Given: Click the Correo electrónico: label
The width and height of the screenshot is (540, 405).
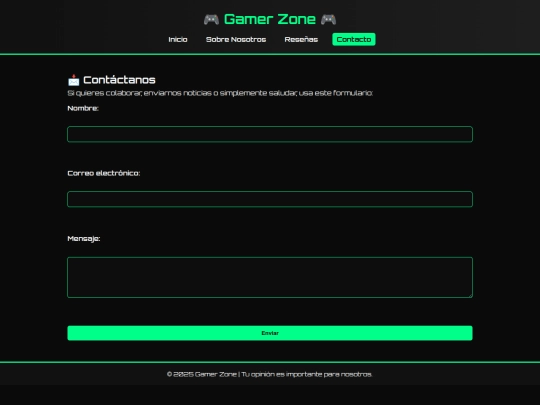Looking at the screenshot, I should (x=104, y=173).
